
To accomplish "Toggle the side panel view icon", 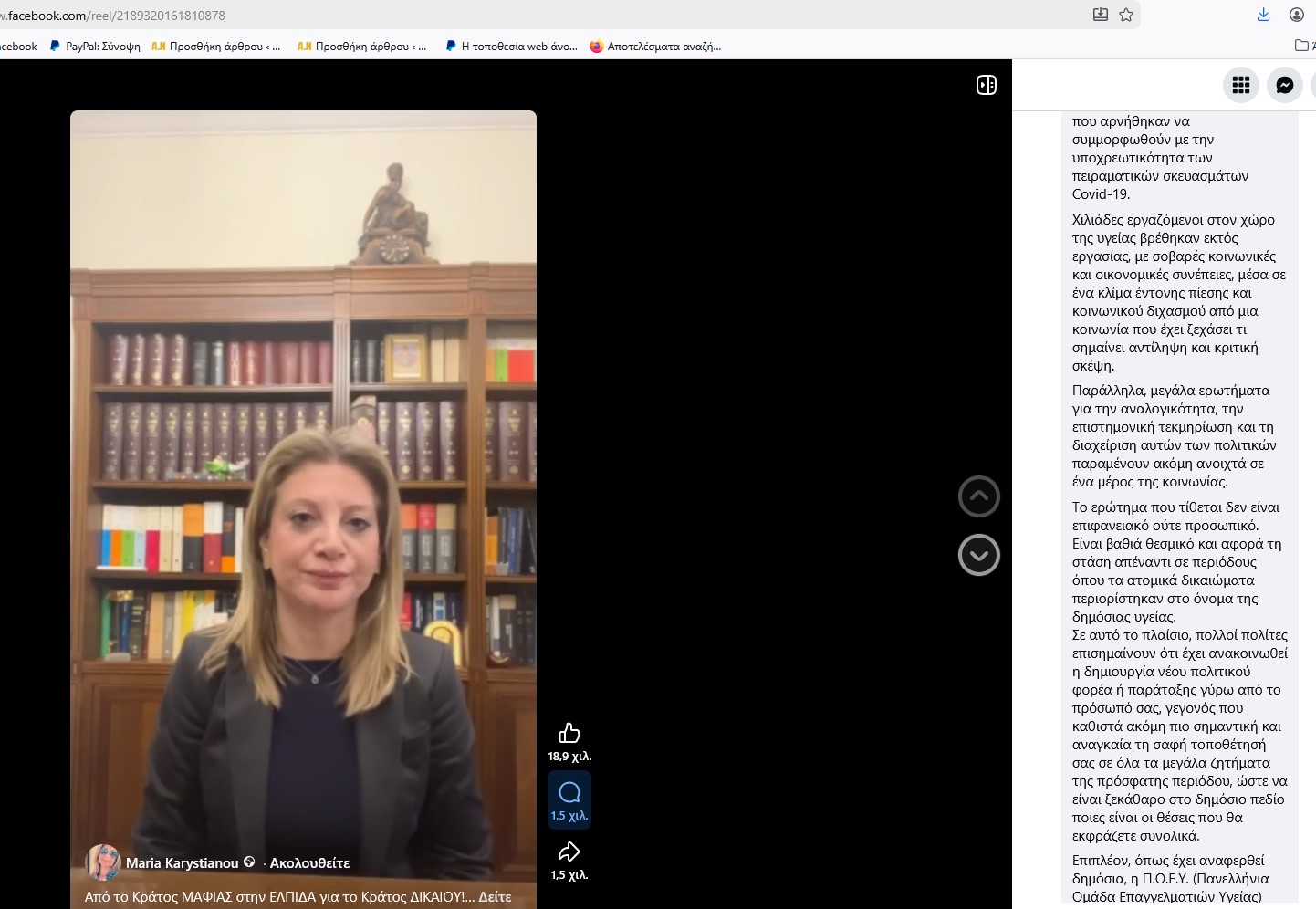I will tap(987, 85).
